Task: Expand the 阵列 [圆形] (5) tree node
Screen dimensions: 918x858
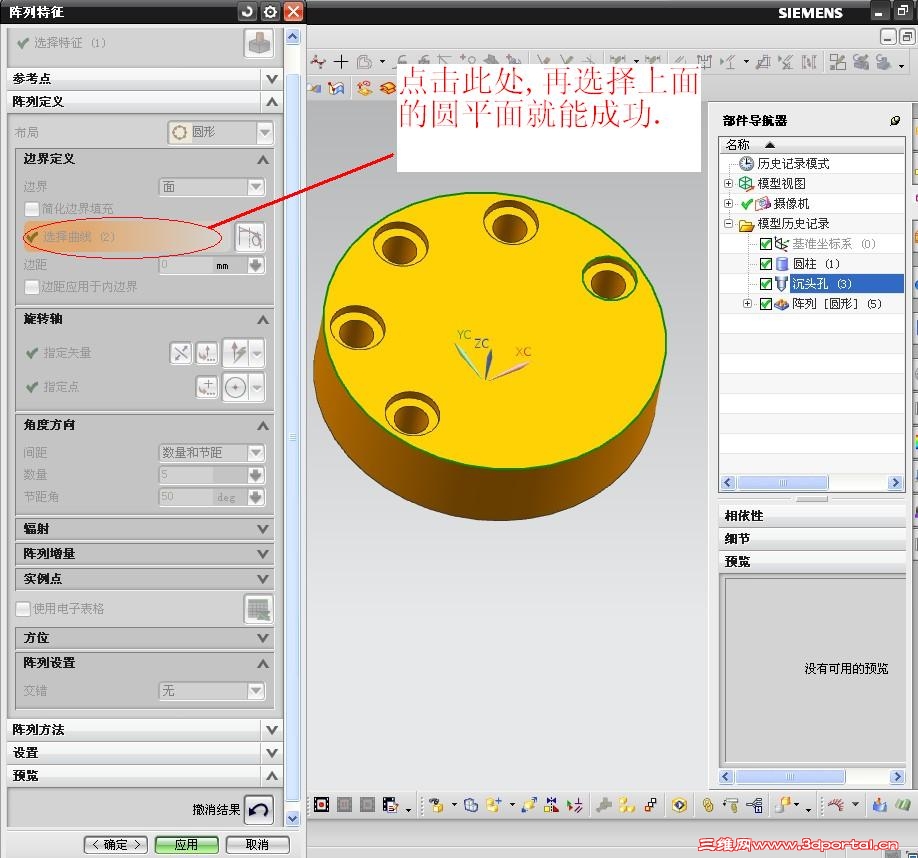Action: (747, 304)
